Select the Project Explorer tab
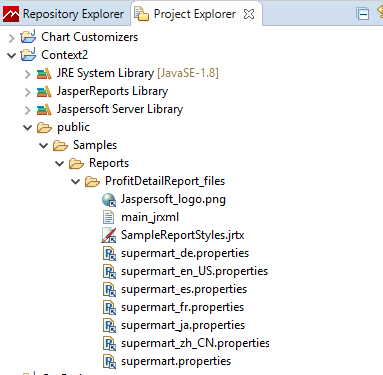Viewport: 383px width, 375px height. (194, 14)
